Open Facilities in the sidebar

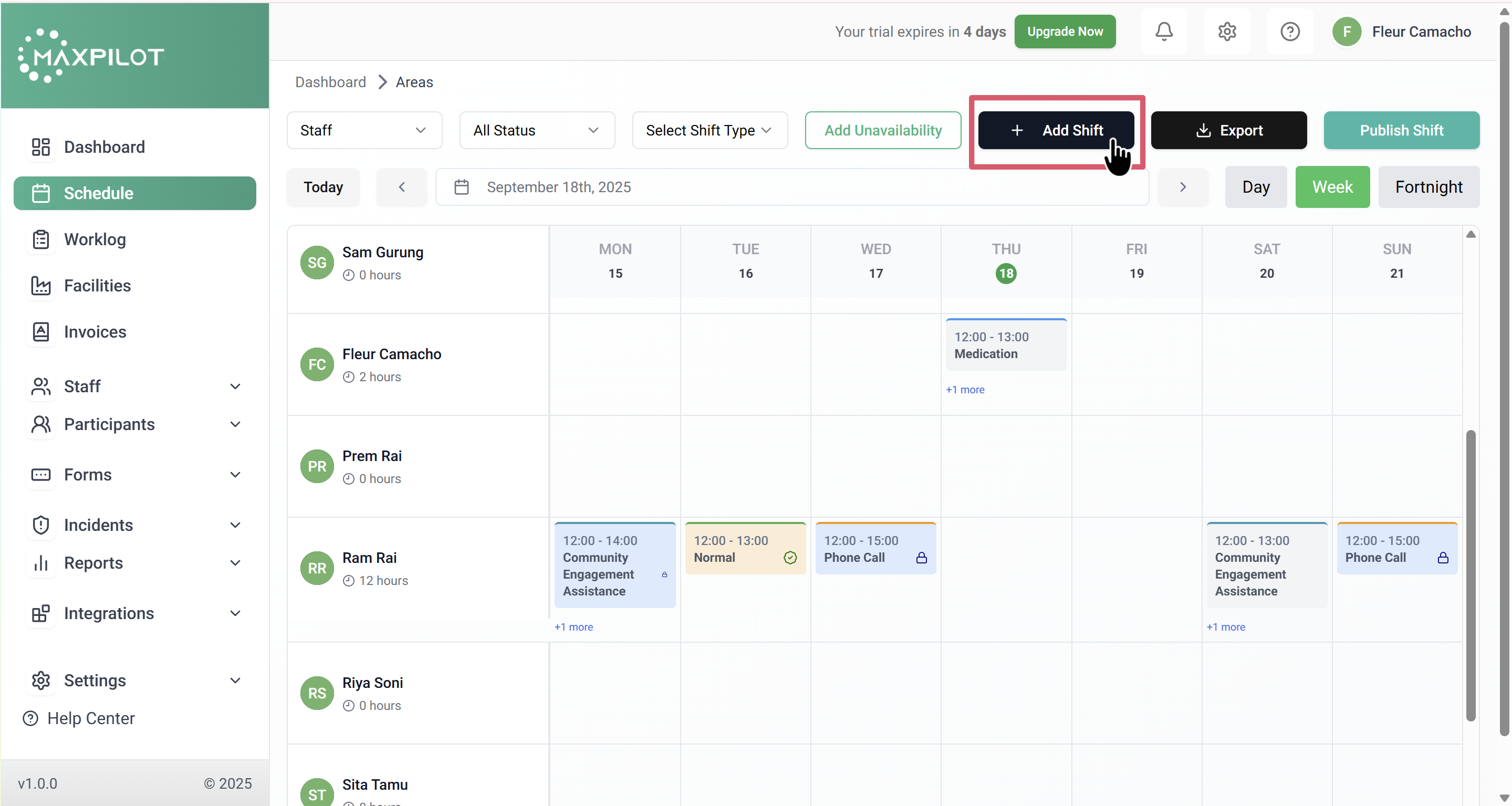click(x=97, y=285)
